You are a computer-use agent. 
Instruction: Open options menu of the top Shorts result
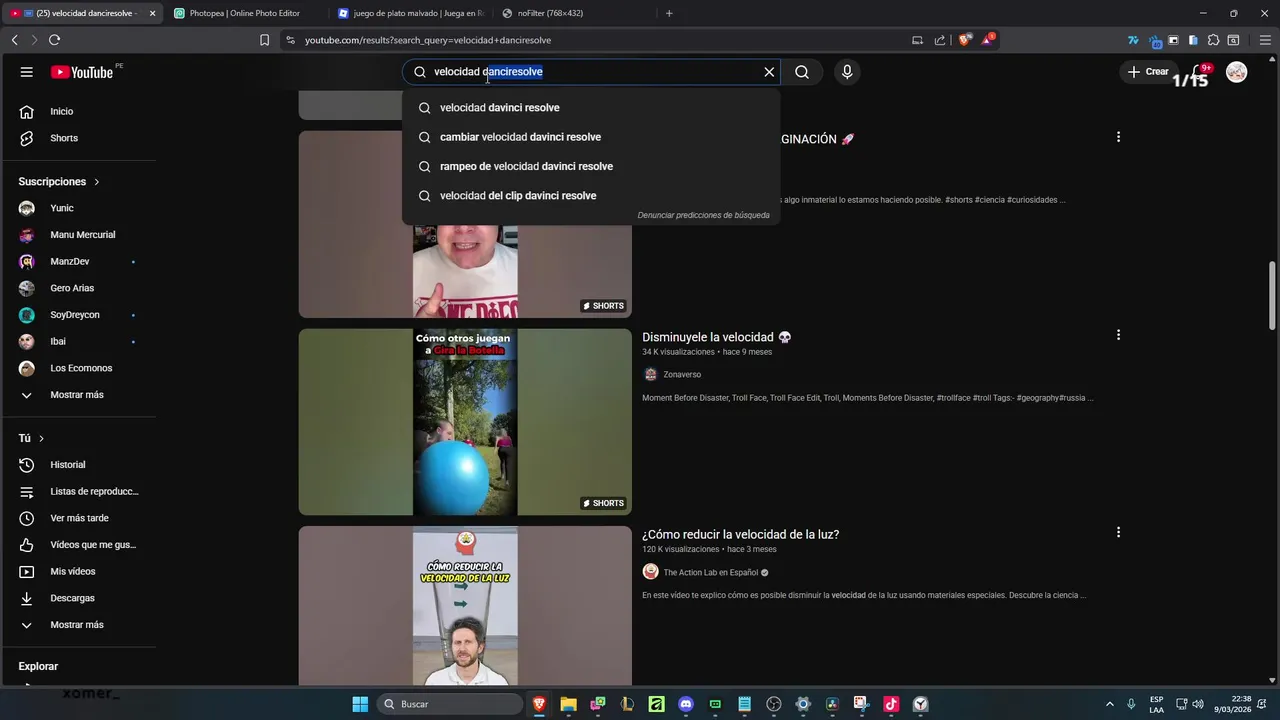coord(1118,137)
